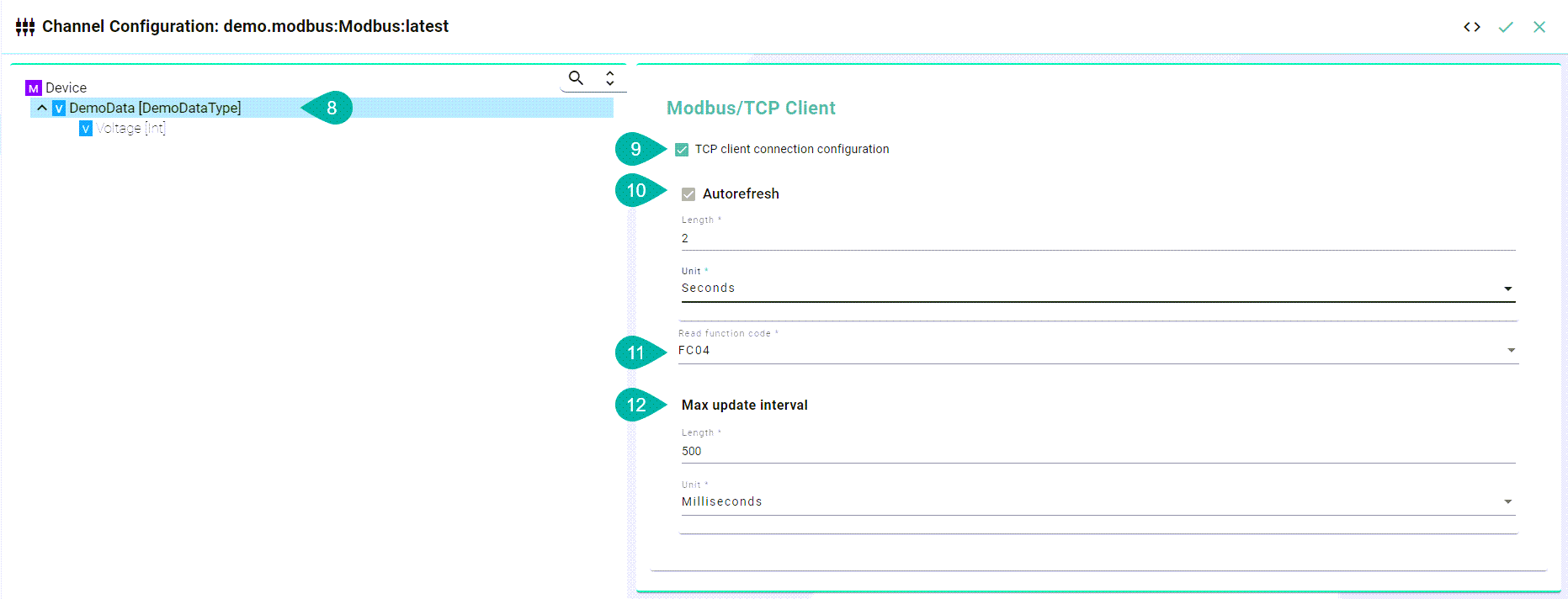Click the checkmark confirm icon

[x=1506, y=27]
